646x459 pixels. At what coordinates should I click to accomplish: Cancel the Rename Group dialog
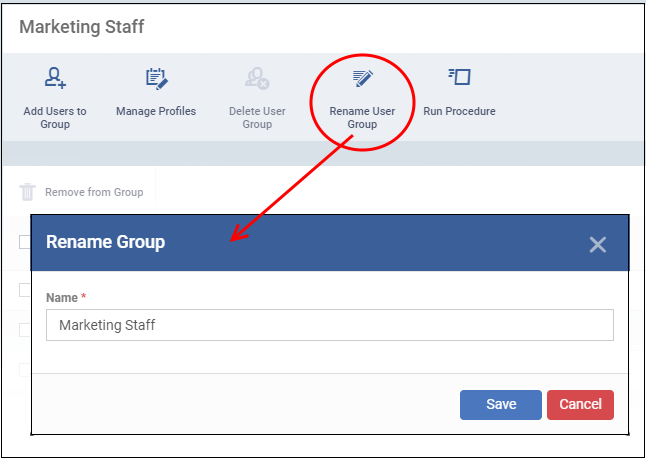[580, 405]
